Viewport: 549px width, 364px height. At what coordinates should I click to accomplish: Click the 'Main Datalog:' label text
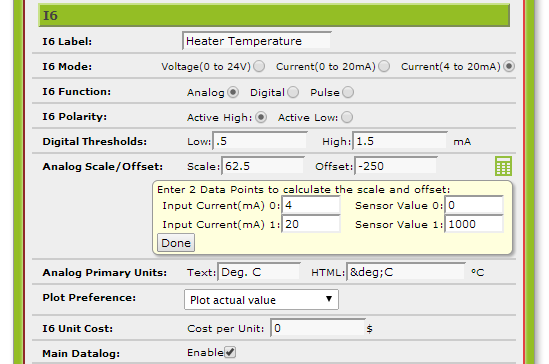81,354
